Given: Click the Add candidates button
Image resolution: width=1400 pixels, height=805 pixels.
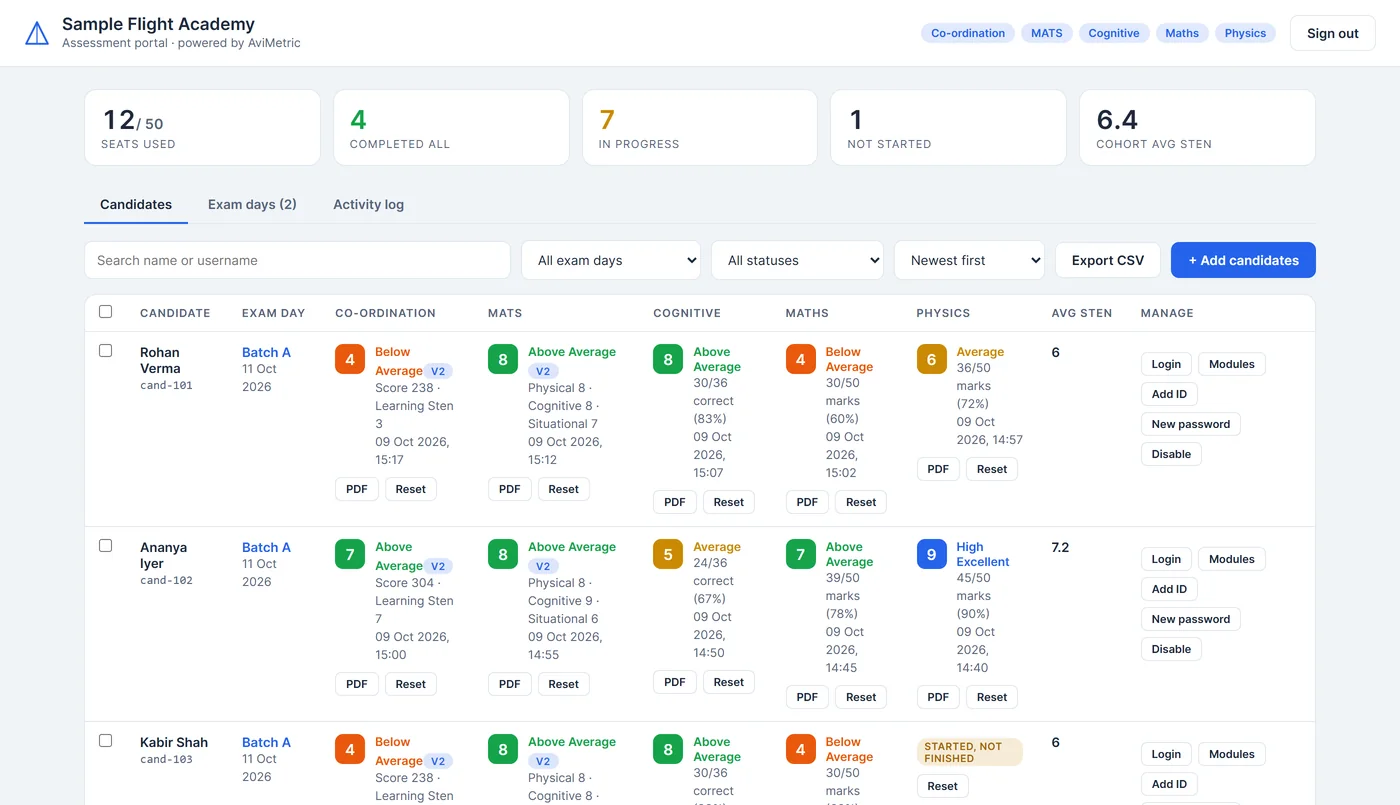Looking at the screenshot, I should [1243, 260].
